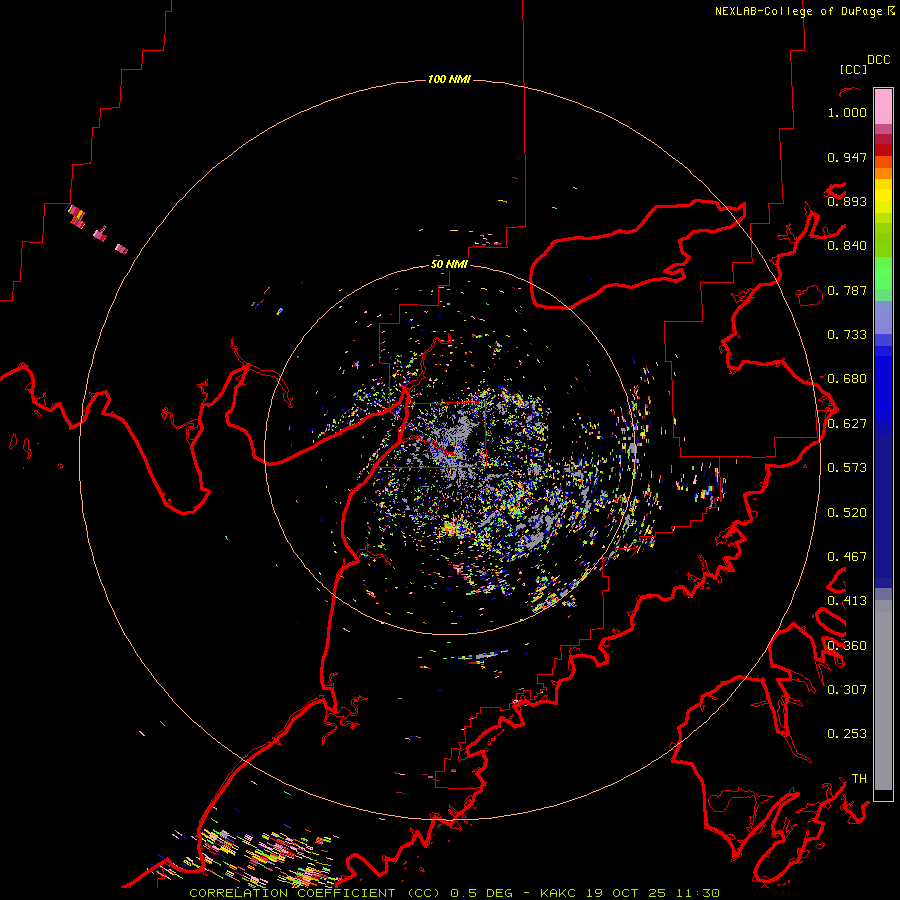Click the 1.000 color scale value
This screenshot has height=900, width=900.
(847, 112)
